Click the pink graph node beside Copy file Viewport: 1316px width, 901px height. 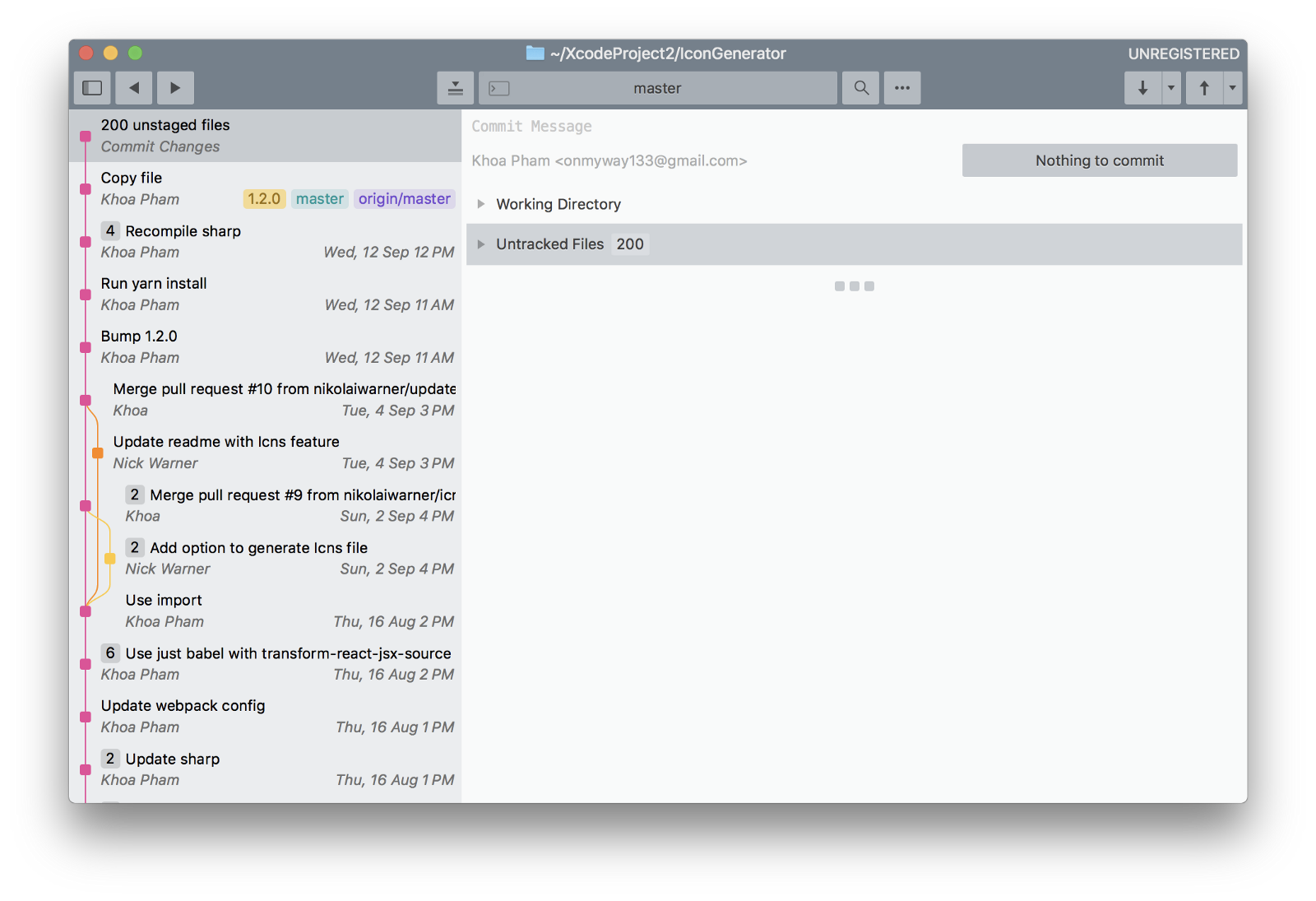pyautogui.click(x=86, y=188)
